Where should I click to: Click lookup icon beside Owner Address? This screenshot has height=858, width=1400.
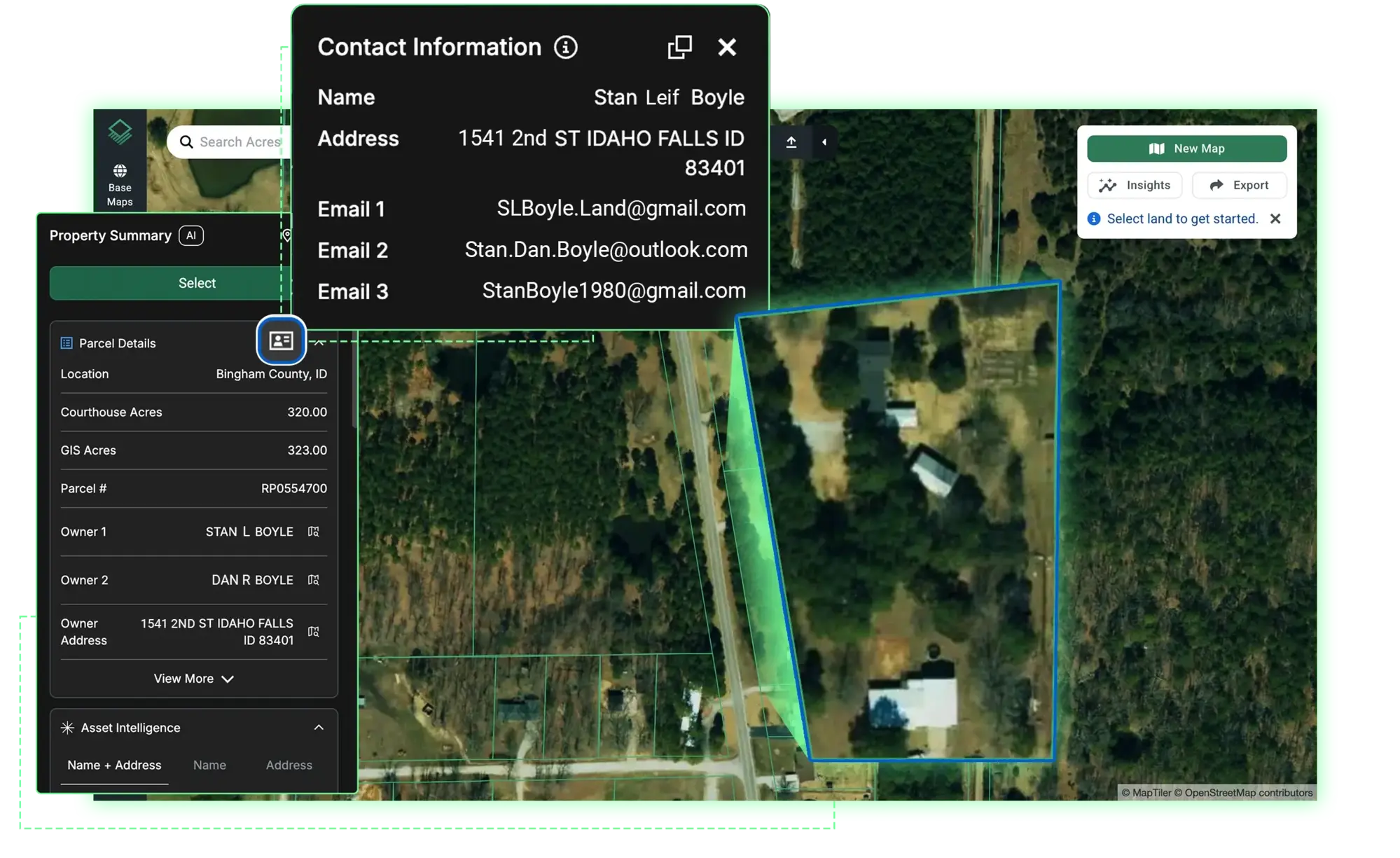coord(313,632)
